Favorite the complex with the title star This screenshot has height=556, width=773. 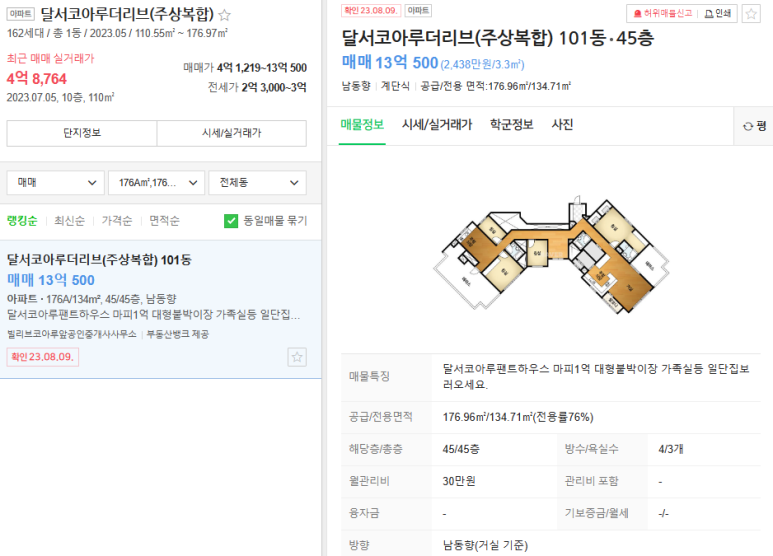224,15
